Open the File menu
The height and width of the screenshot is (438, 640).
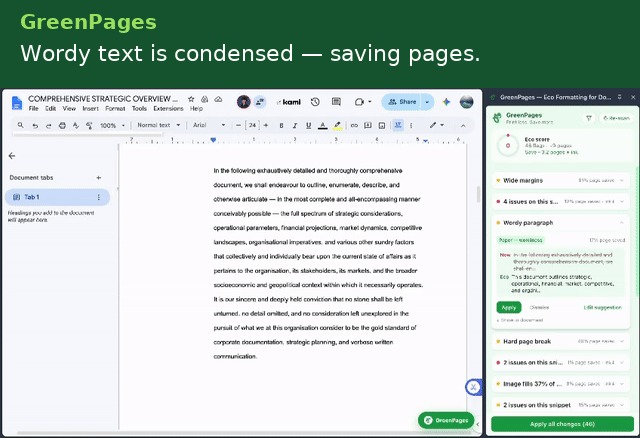pyautogui.click(x=33, y=109)
